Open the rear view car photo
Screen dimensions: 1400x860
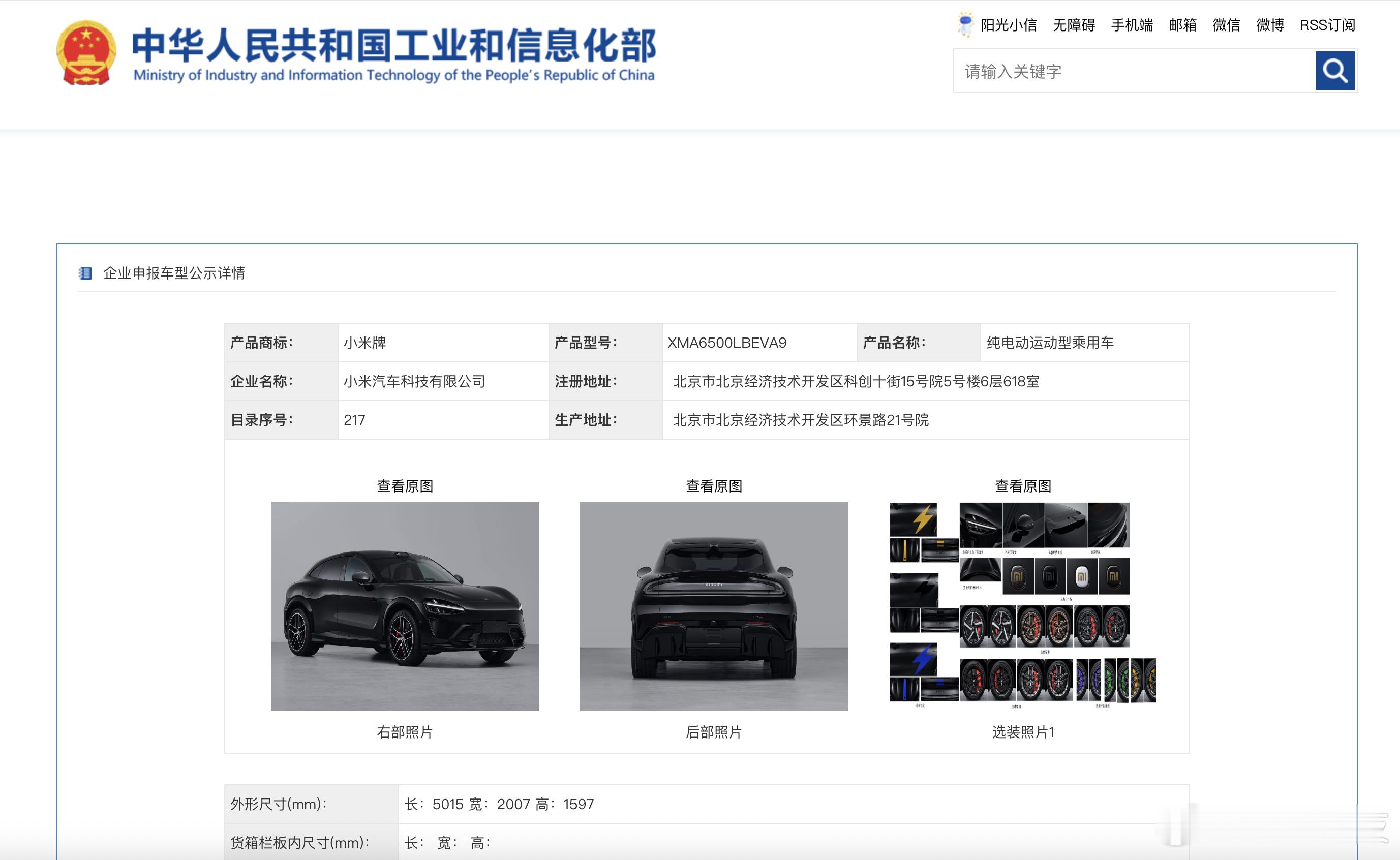pos(713,606)
